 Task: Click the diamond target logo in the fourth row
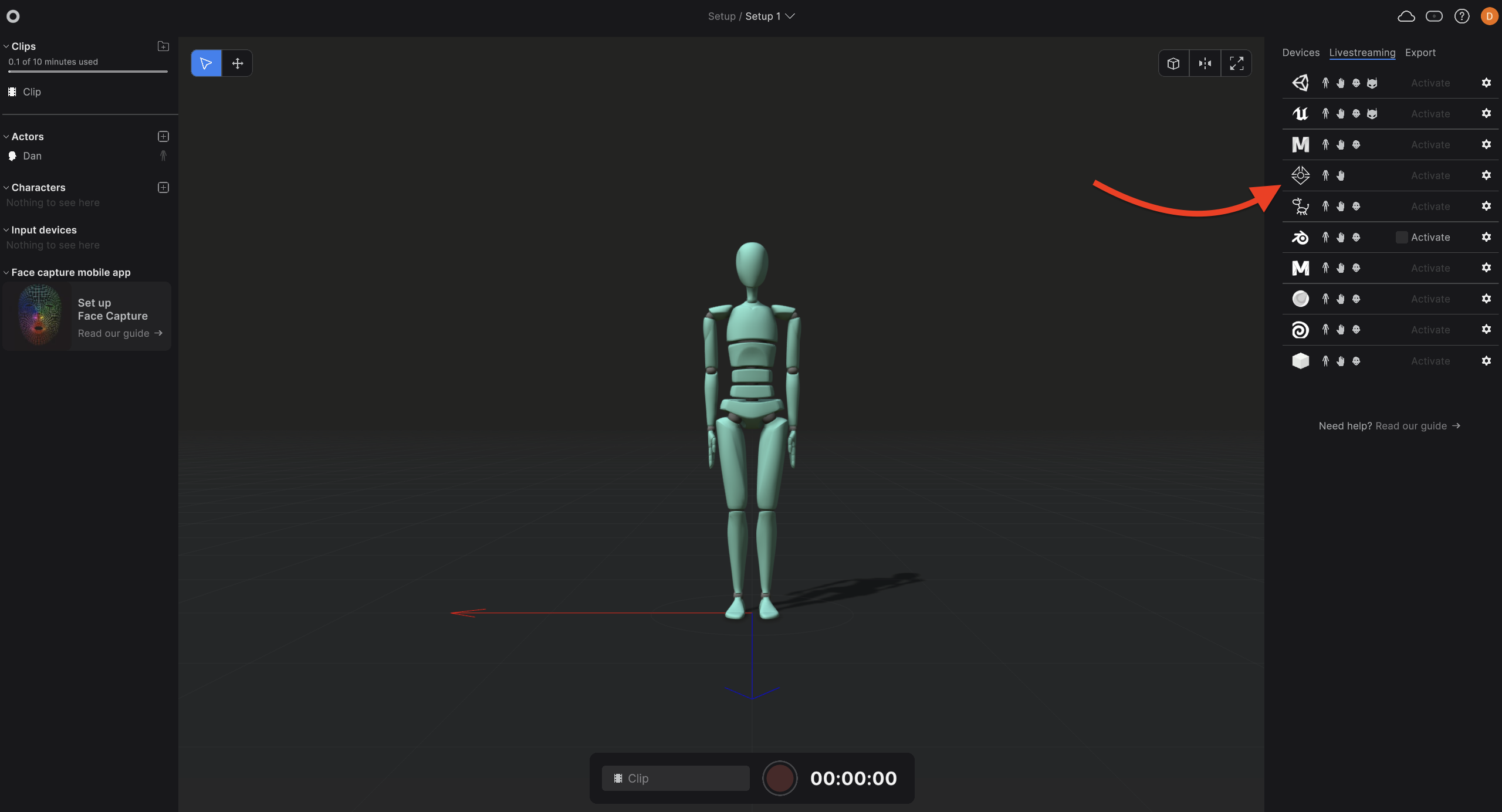tap(1300, 175)
